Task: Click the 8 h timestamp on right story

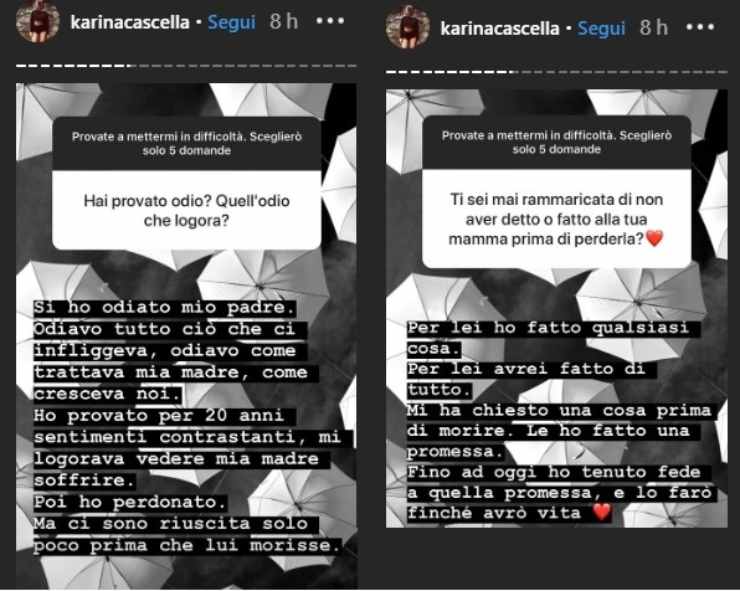Action: coord(654,27)
